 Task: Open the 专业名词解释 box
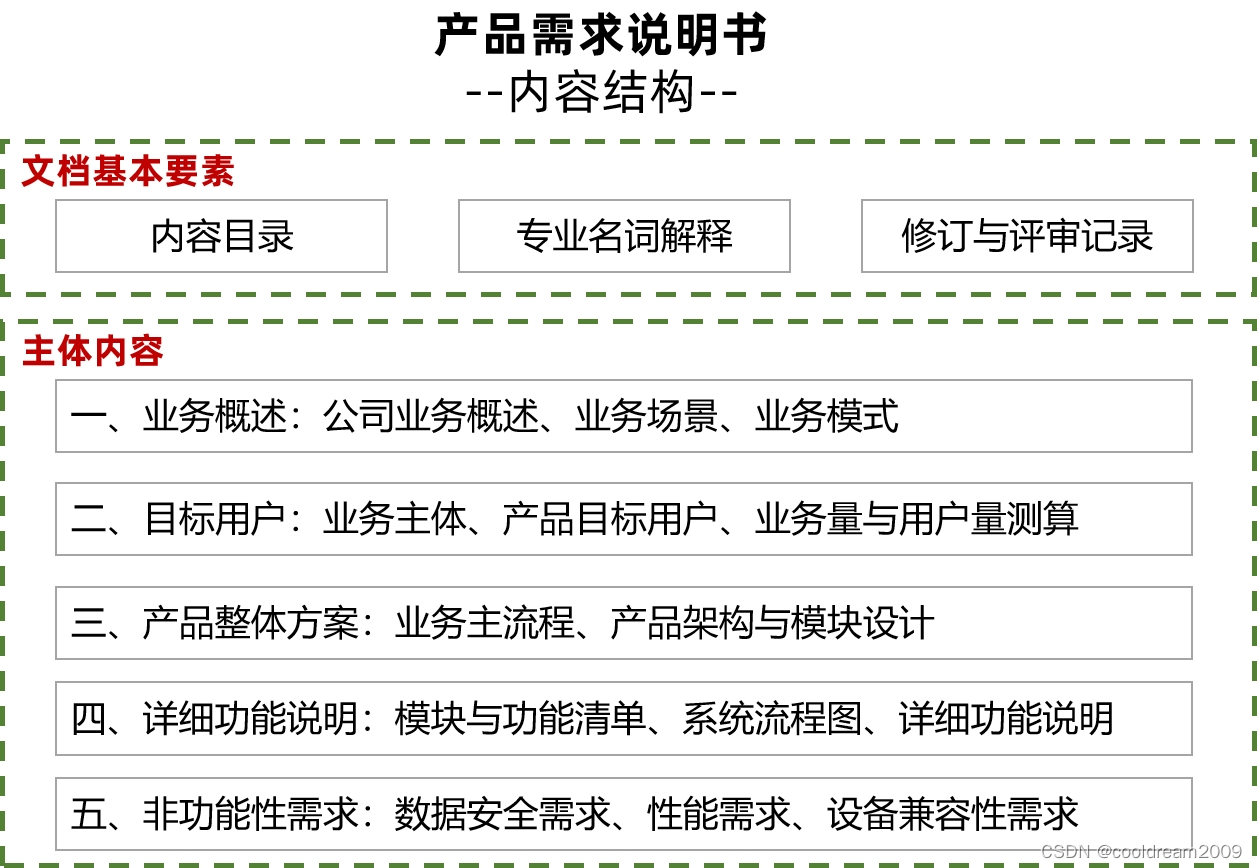pyautogui.click(x=624, y=236)
